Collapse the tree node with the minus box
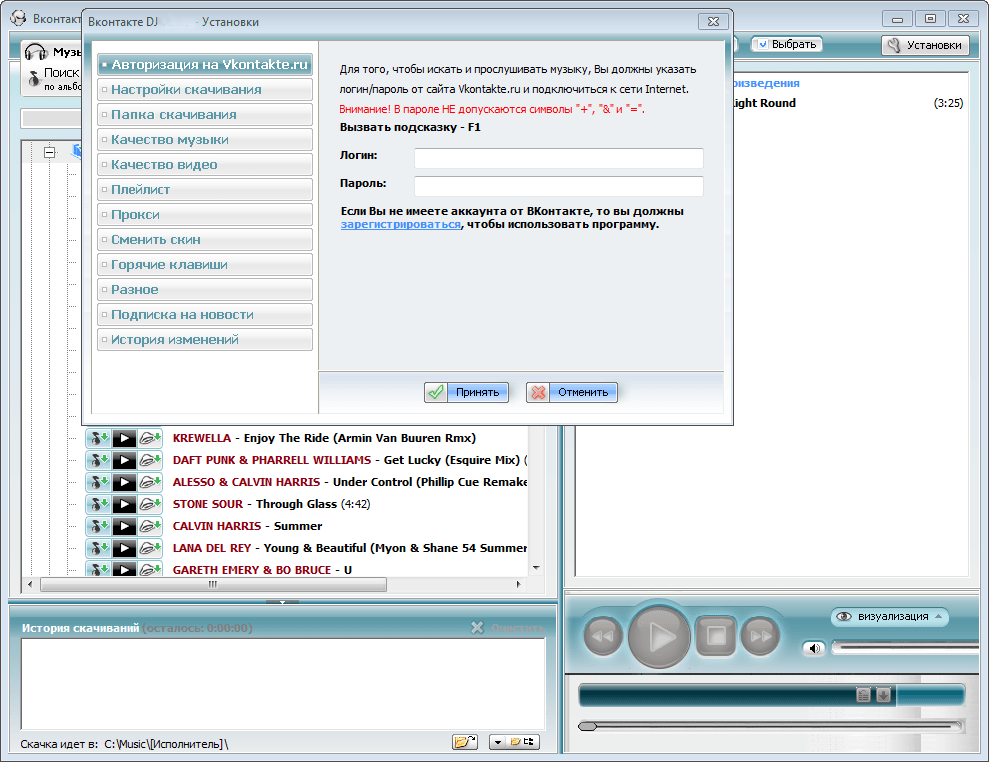This screenshot has width=989, height=762. point(50,152)
